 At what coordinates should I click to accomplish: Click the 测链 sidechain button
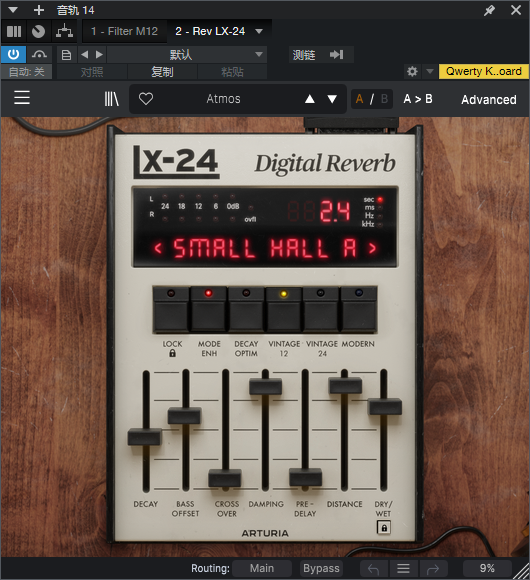[x=304, y=55]
